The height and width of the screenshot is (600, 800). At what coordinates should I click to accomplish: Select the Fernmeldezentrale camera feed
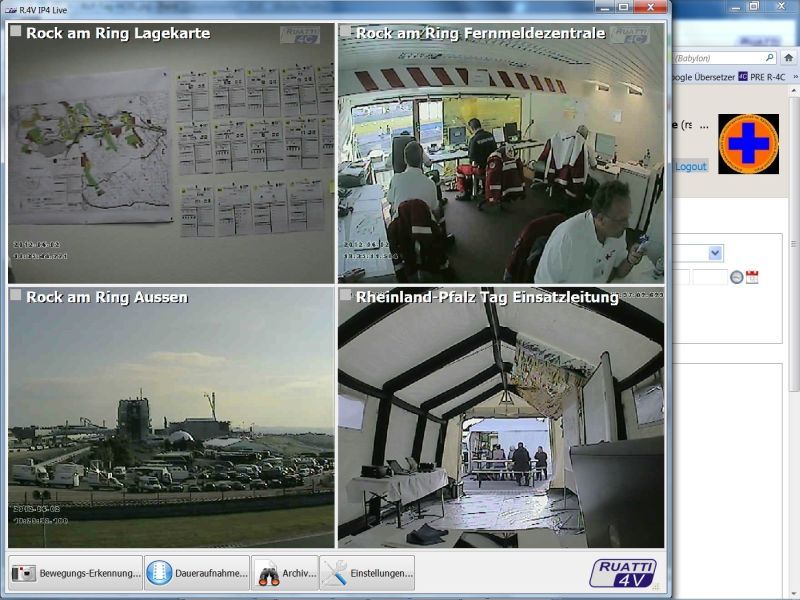coord(501,153)
